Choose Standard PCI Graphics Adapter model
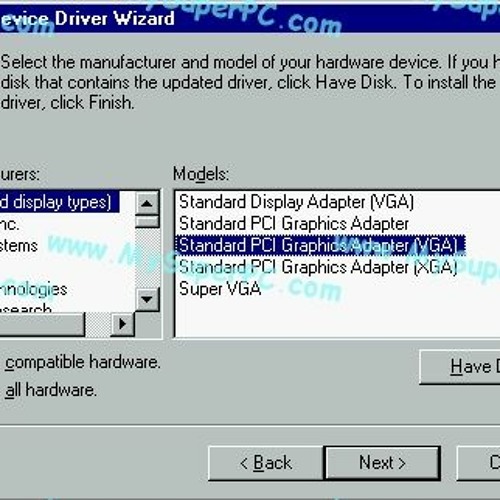This screenshot has width=500, height=500. (x=294, y=224)
